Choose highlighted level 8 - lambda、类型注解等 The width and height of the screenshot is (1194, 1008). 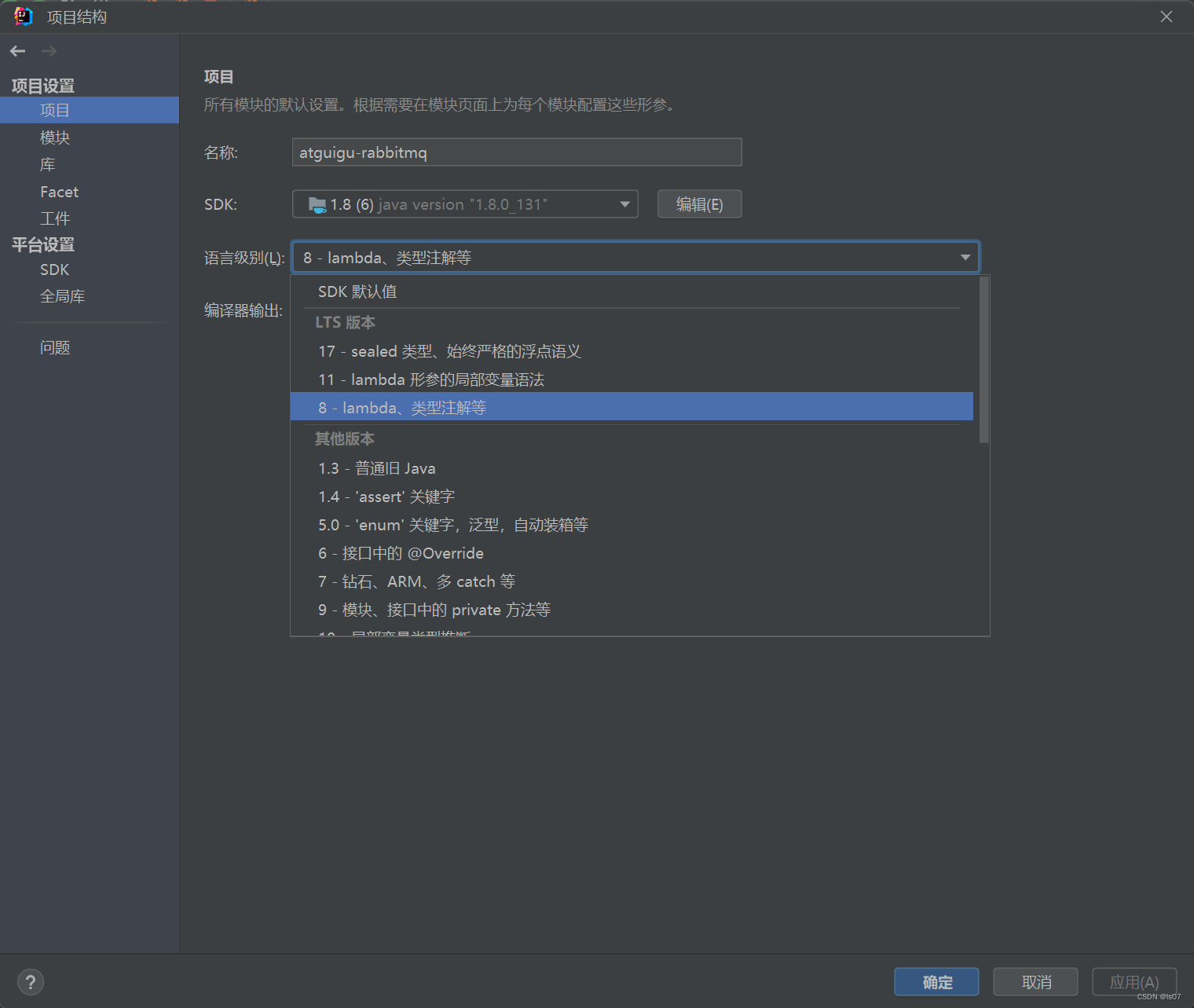tap(632, 407)
